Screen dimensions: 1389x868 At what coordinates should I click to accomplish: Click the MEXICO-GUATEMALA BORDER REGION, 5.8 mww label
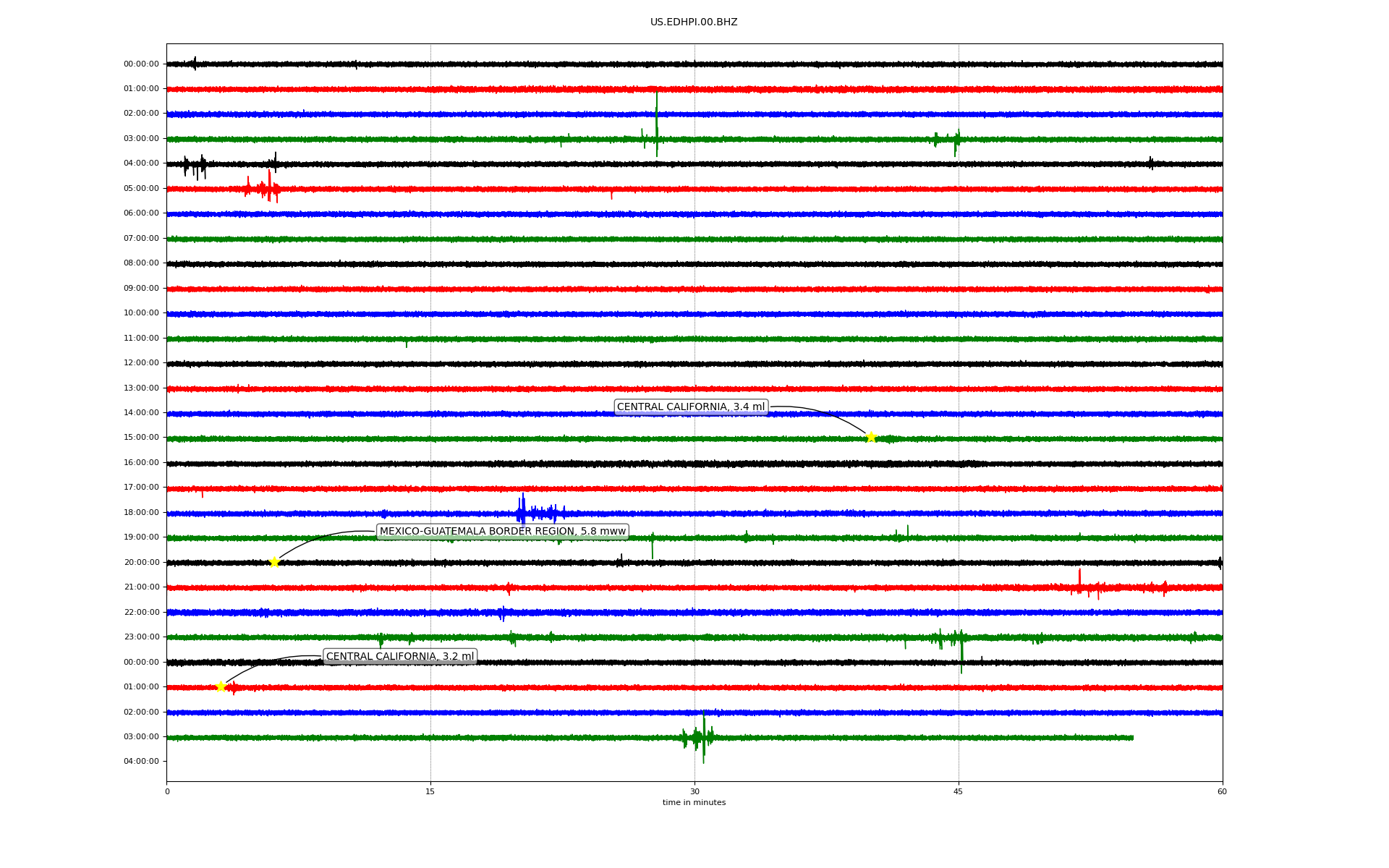(x=502, y=532)
